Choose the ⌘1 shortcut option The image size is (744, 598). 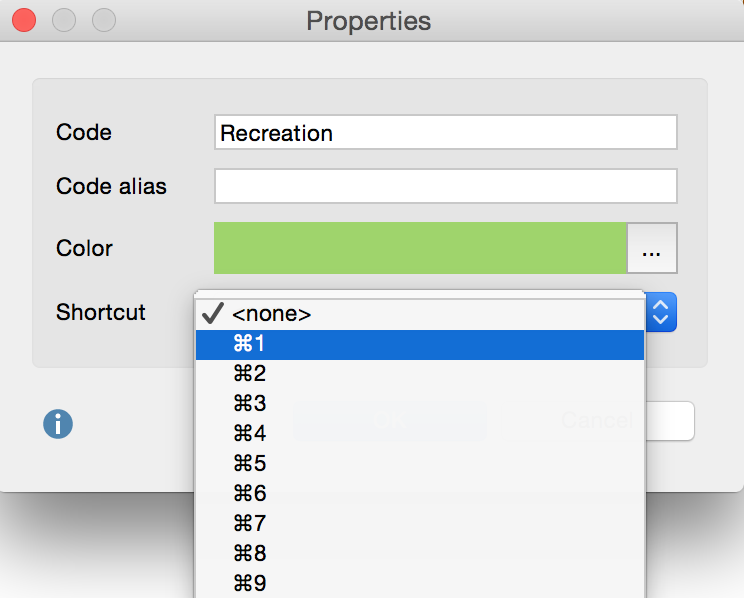click(x=250, y=344)
